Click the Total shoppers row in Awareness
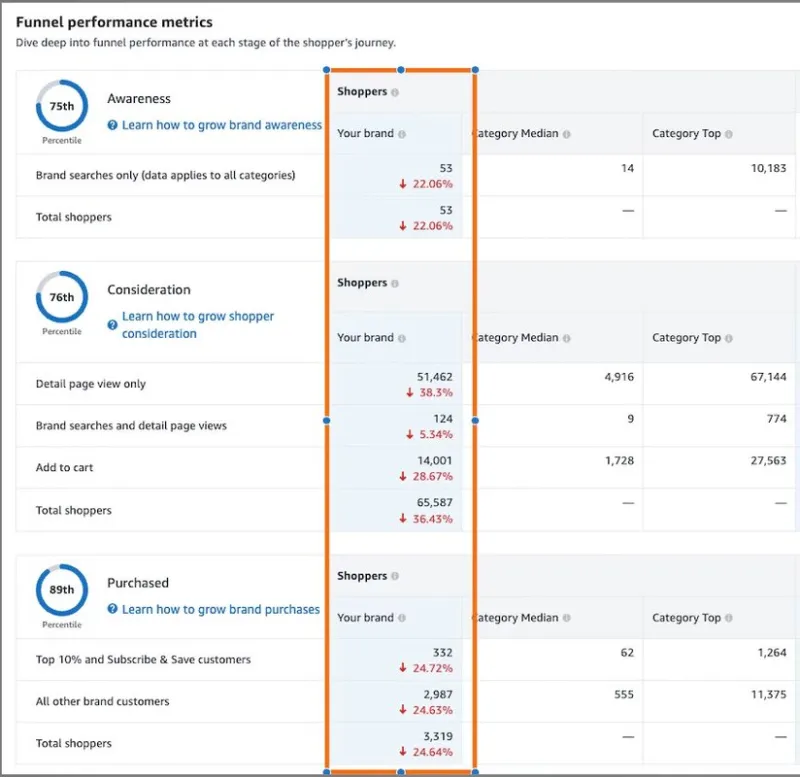The width and height of the screenshot is (800, 777). [72, 217]
